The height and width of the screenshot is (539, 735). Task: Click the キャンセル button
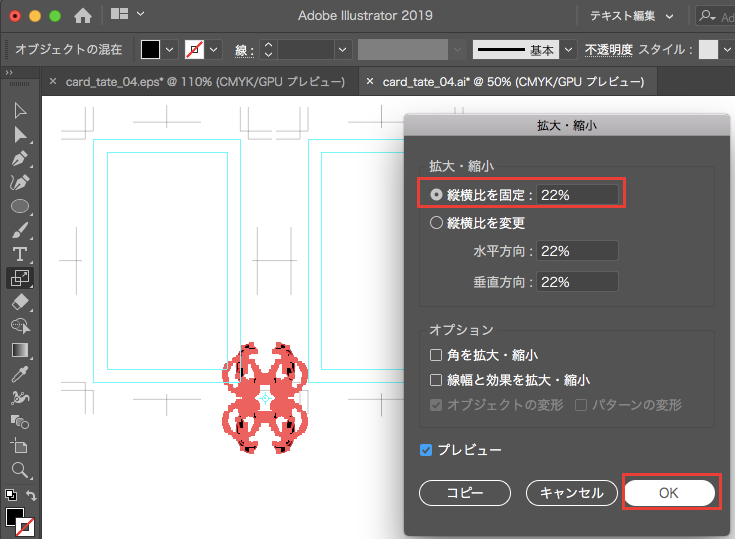(571, 492)
